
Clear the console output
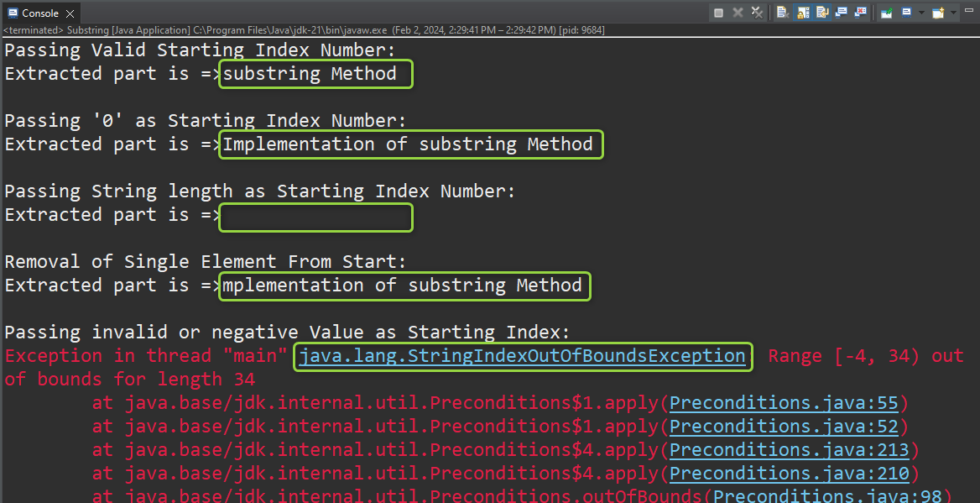(782, 12)
